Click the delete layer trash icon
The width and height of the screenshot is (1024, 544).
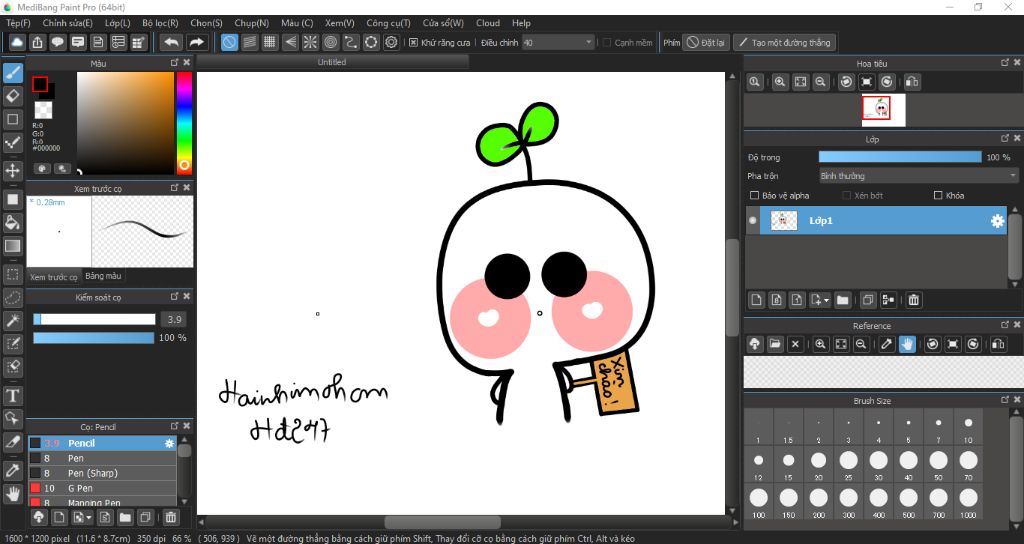[913, 299]
